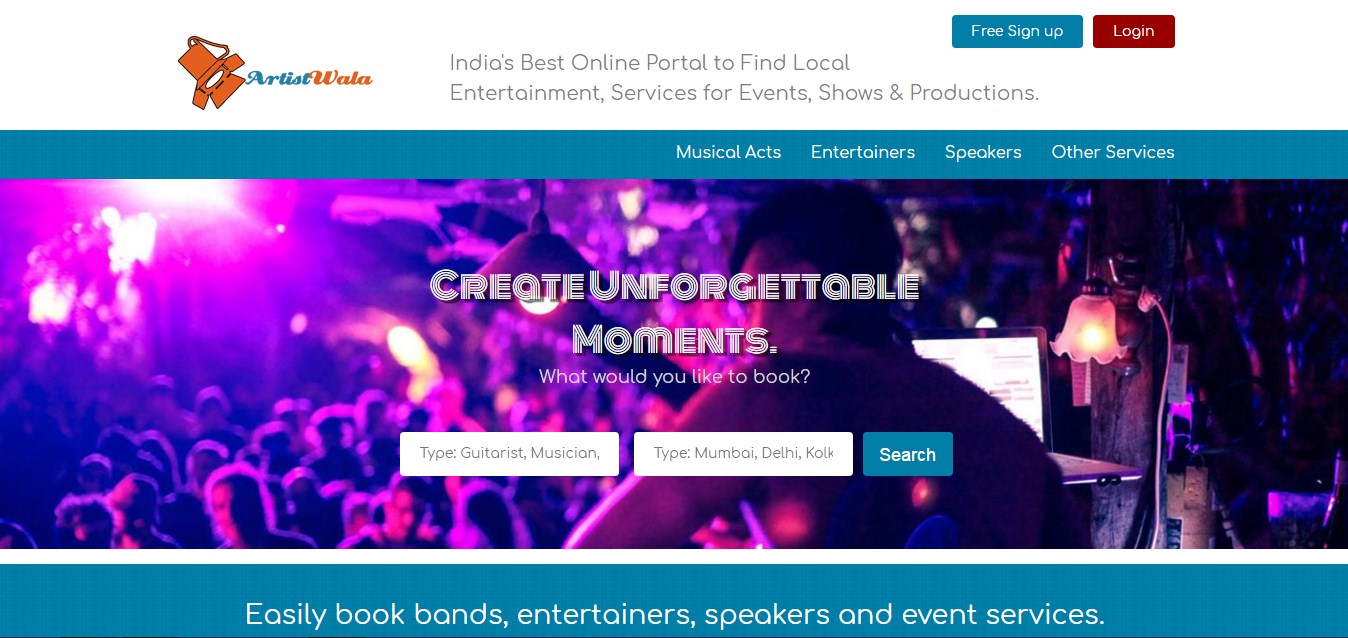Select the Speakers menu item
The image size is (1348, 638).
[x=983, y=152]
